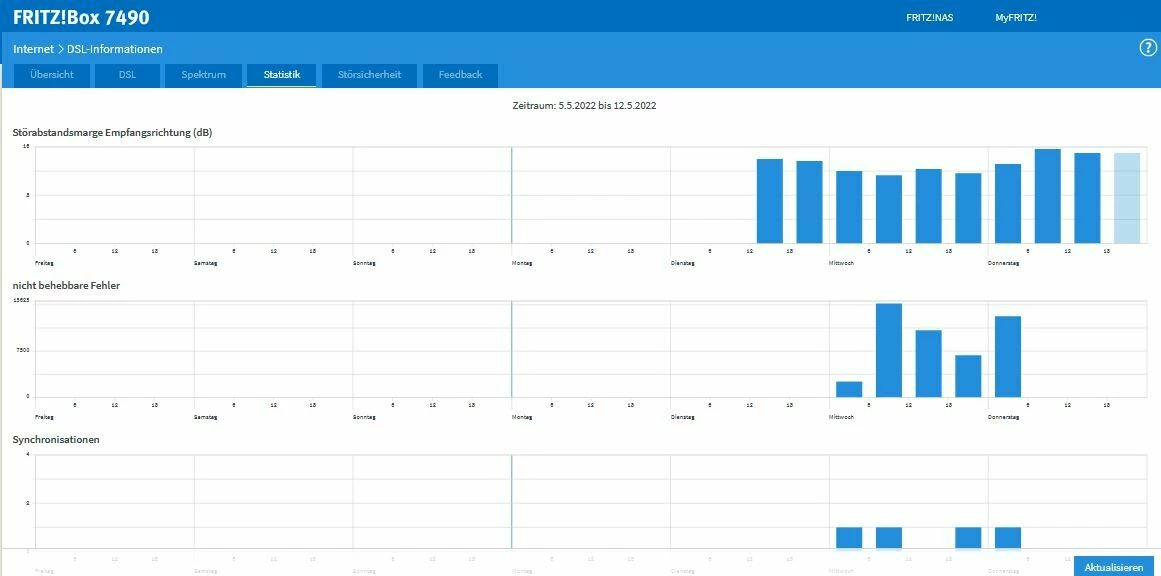The image size is (1161, 576).
Task: Open the MyFRITZ! link
Action: 1016,18
